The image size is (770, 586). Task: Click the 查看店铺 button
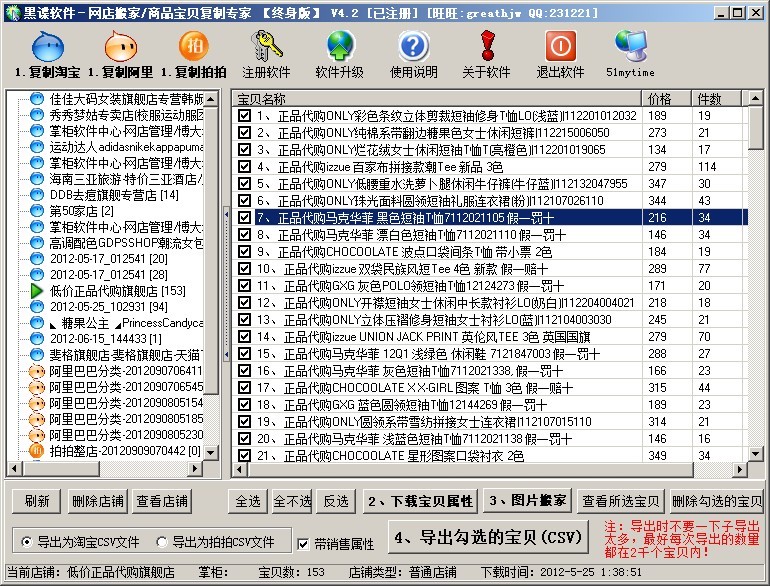tap(162, 501)
